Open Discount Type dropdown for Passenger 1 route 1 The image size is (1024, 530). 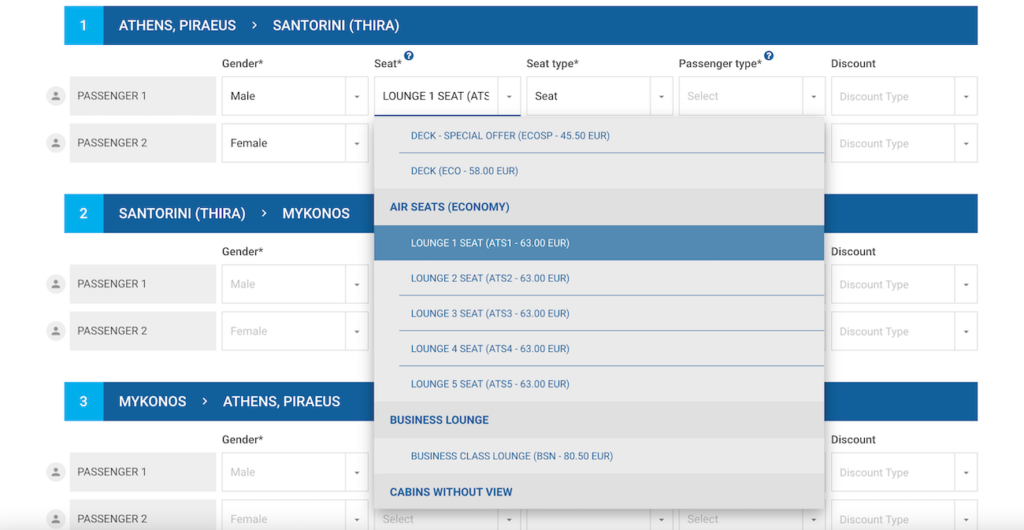click(x=904, y=96)
